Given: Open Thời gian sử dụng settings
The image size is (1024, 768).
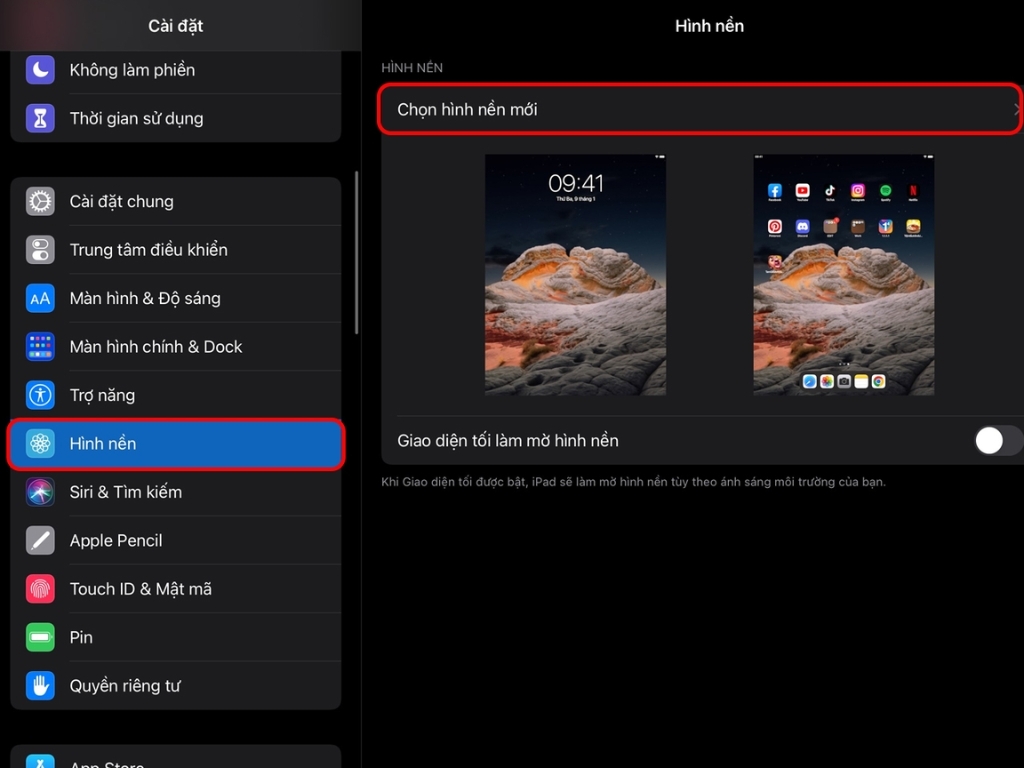Looking at the screenshot, I should point(176,118).
